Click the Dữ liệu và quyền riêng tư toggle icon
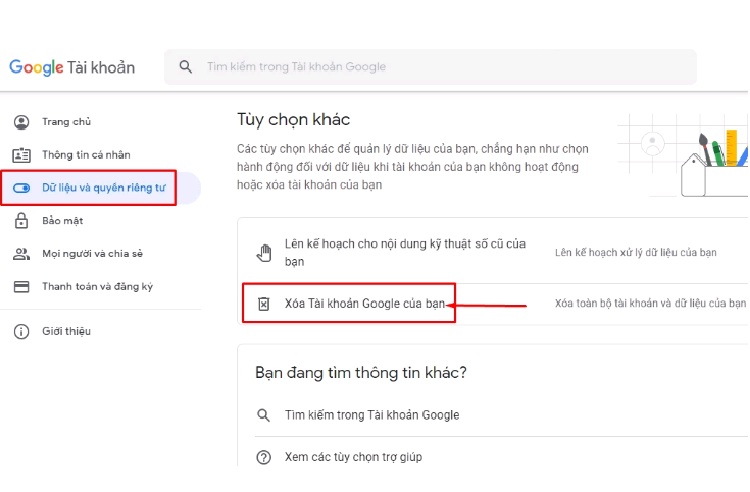 [22, 188]
